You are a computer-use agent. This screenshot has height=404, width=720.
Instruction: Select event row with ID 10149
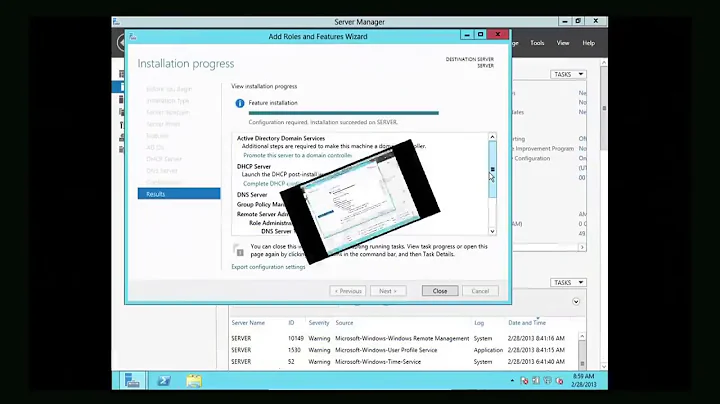pos(403,338)
